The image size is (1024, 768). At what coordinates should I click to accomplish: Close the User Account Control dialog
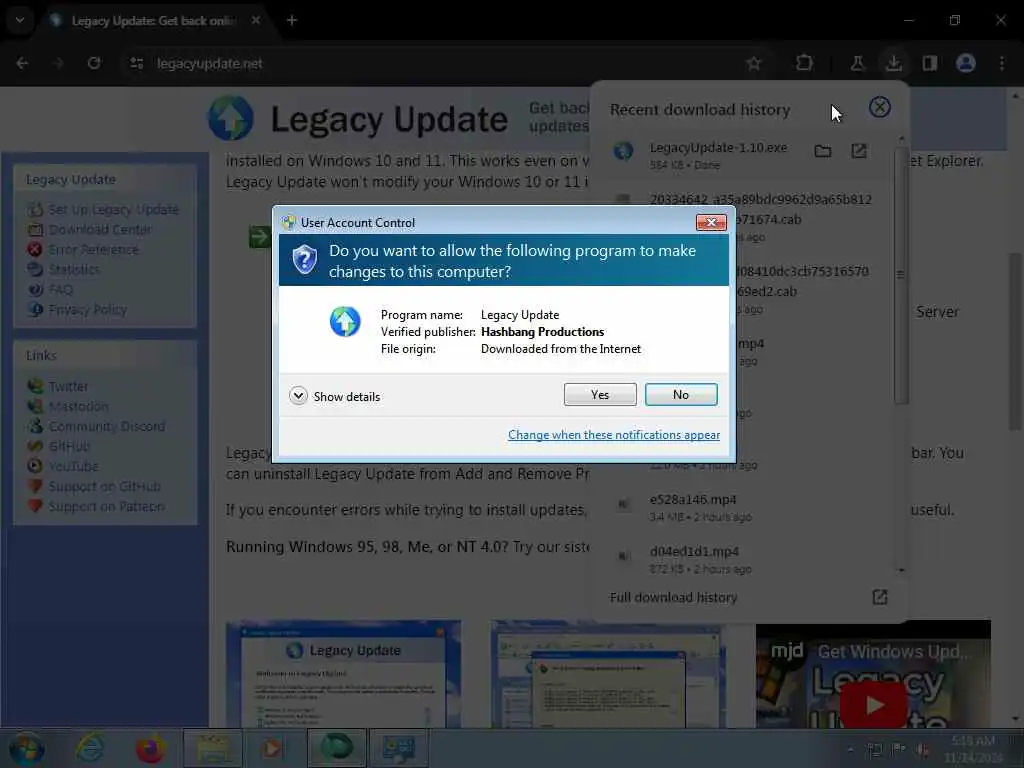[x=711, y=223]
